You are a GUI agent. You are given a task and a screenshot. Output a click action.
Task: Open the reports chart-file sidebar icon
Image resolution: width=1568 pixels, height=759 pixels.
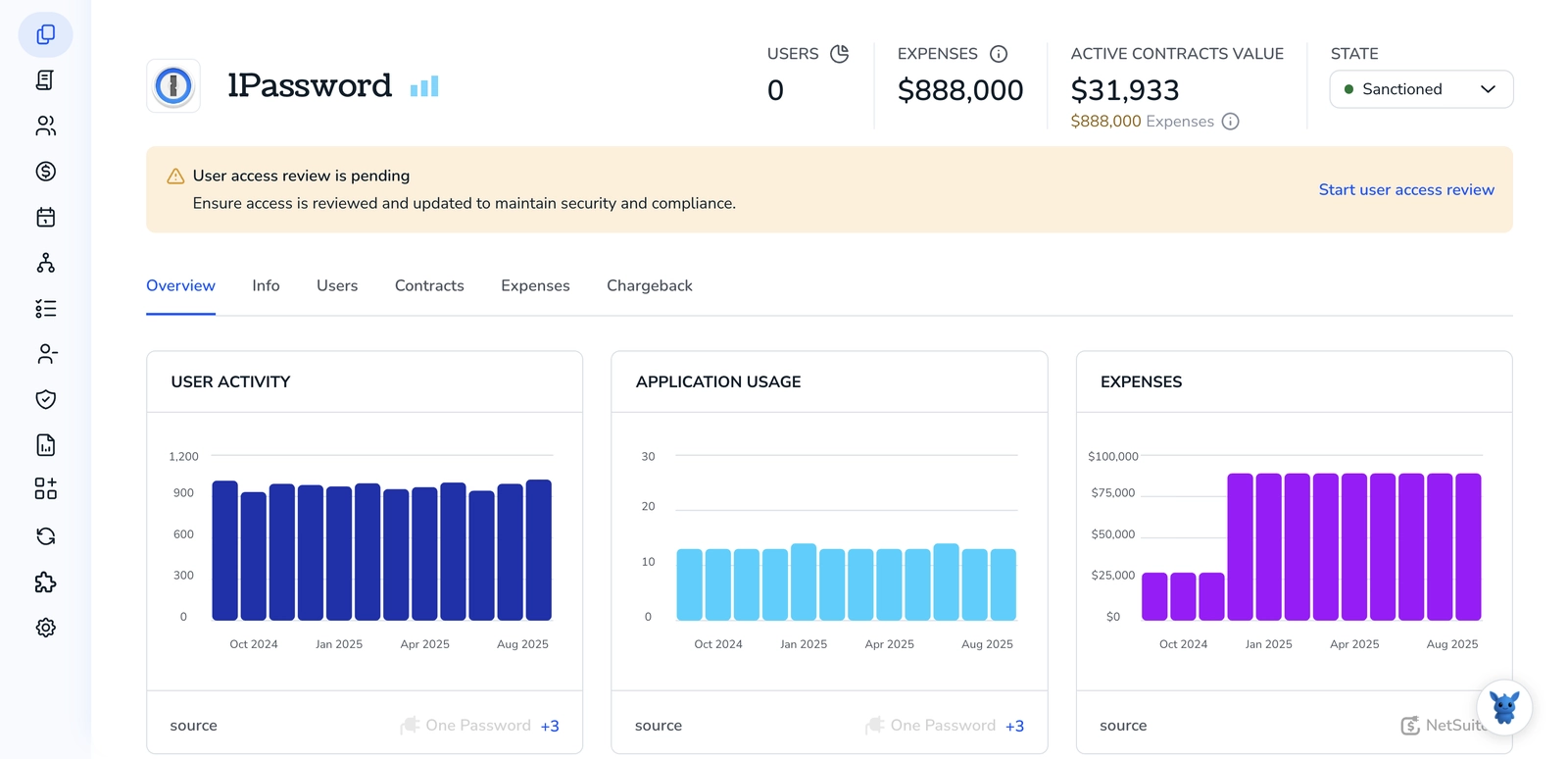45,445
